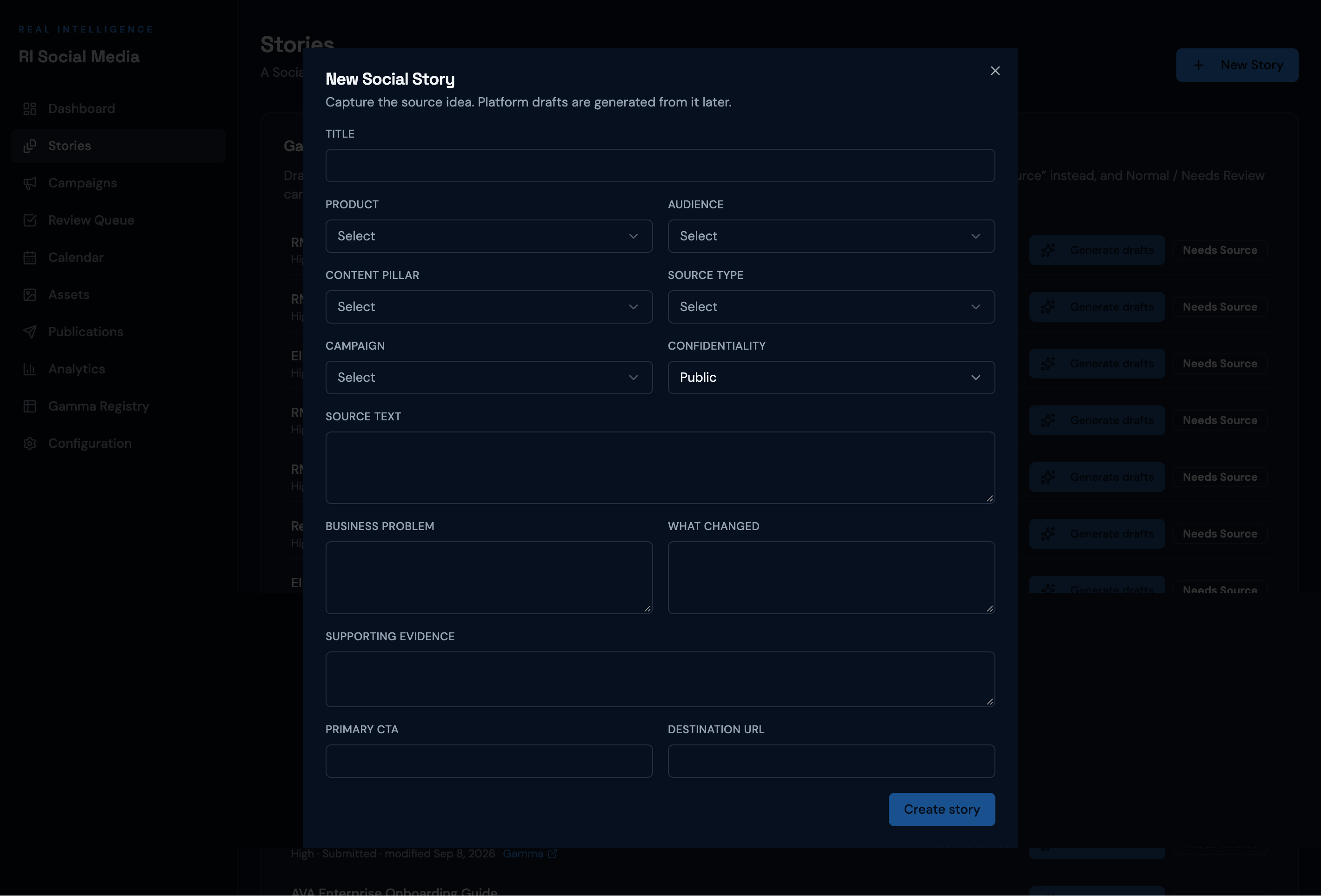Open the Campaign dropdown

click(489, 378)
